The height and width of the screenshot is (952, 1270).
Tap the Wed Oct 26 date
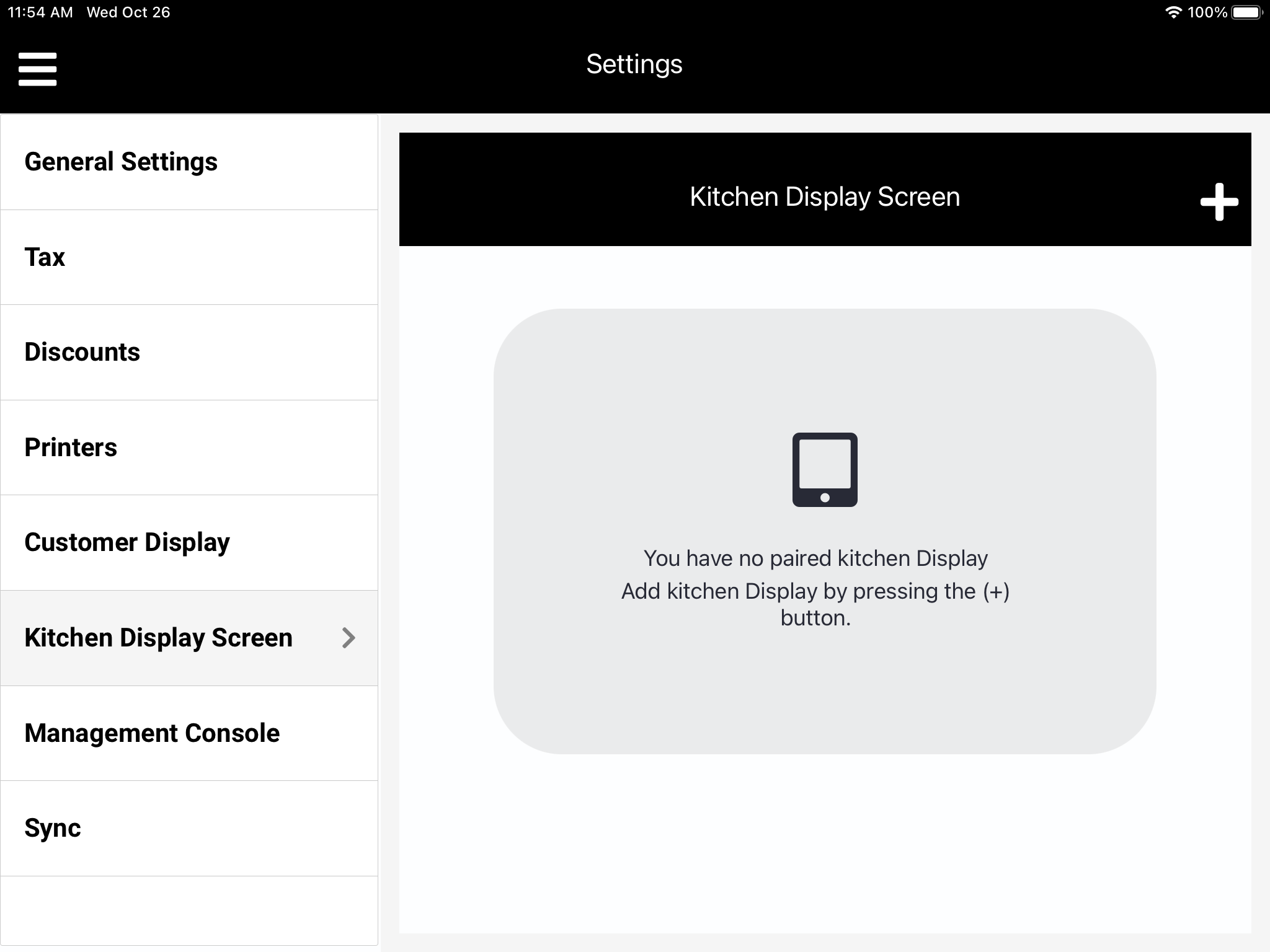(x=128, y=12)
